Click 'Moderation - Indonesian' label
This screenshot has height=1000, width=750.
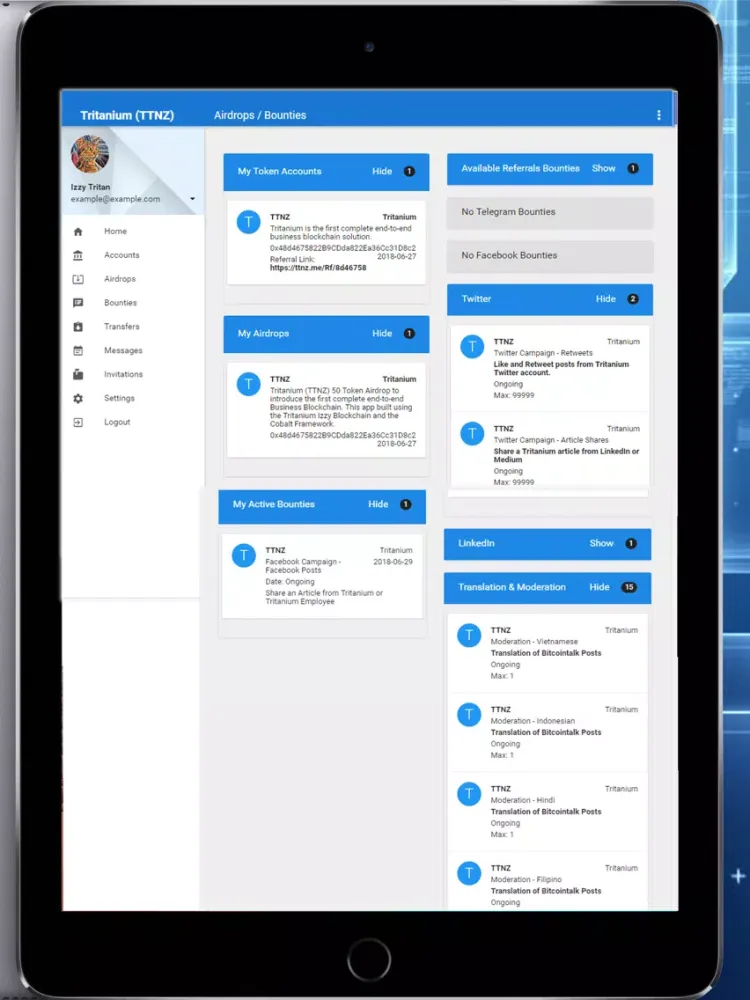click(x=533, y=721)
